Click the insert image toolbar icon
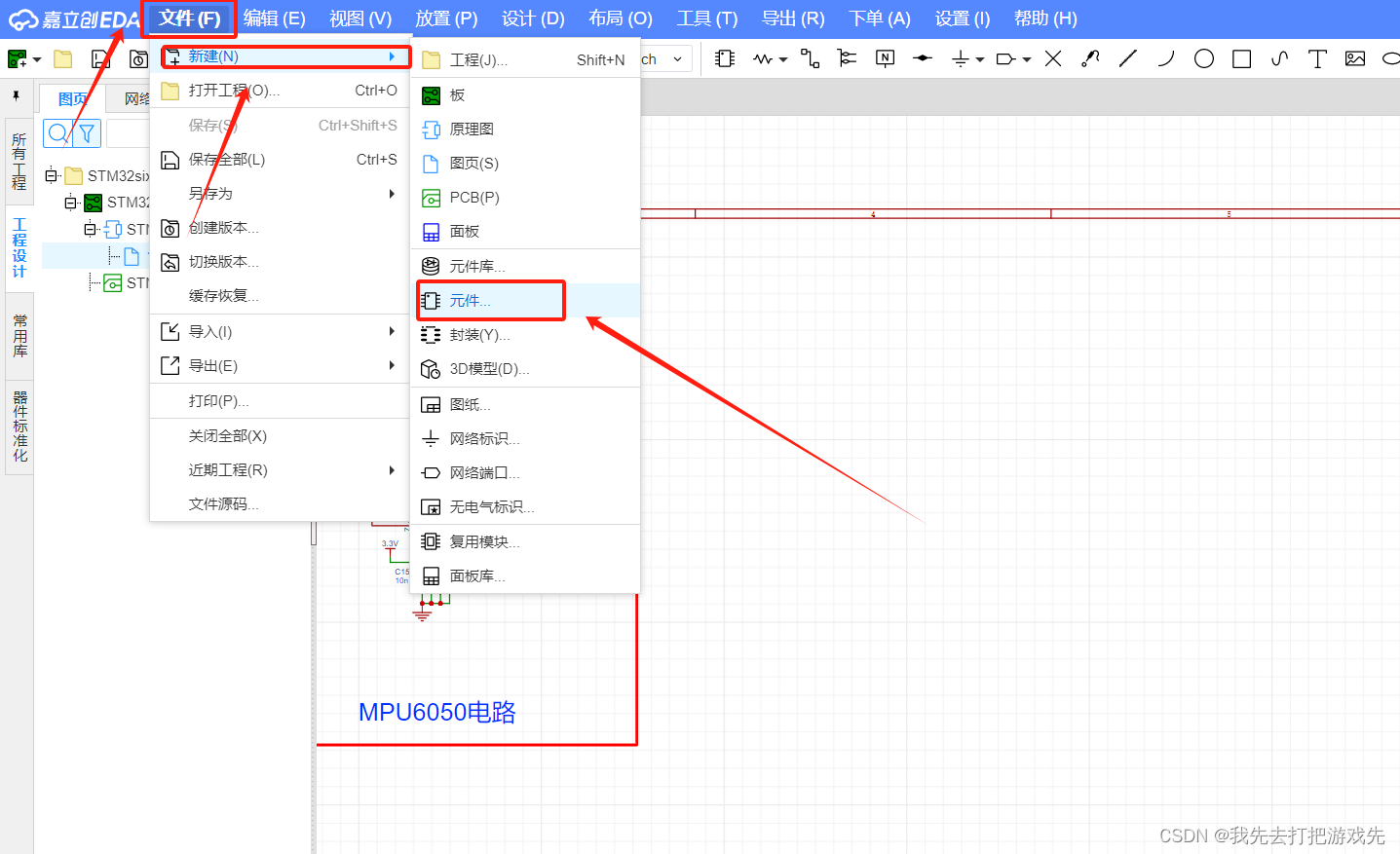The image size is (1400, 854). [1355, 58]
